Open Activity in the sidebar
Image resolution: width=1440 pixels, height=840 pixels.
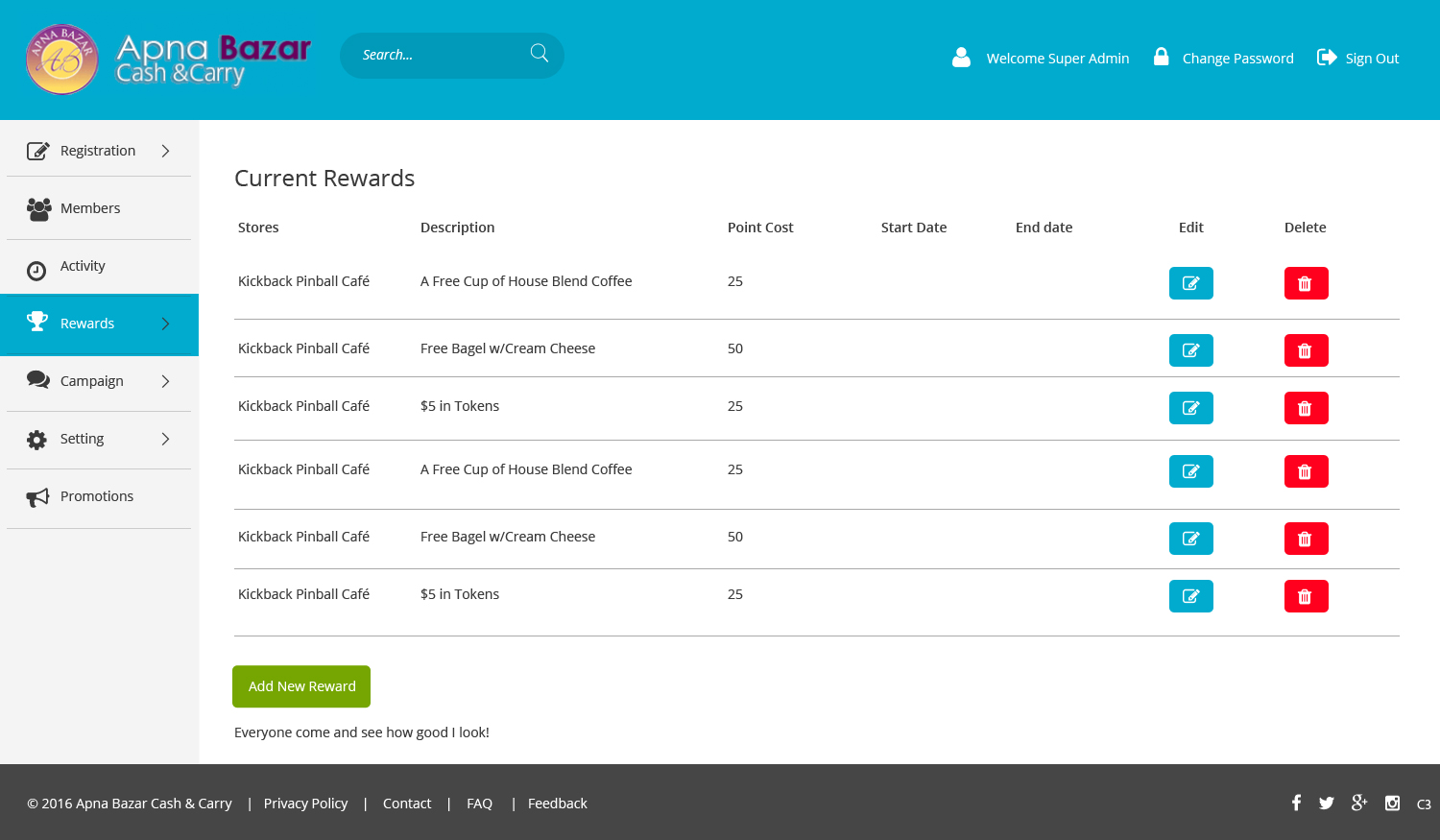[x=83, y=266]
